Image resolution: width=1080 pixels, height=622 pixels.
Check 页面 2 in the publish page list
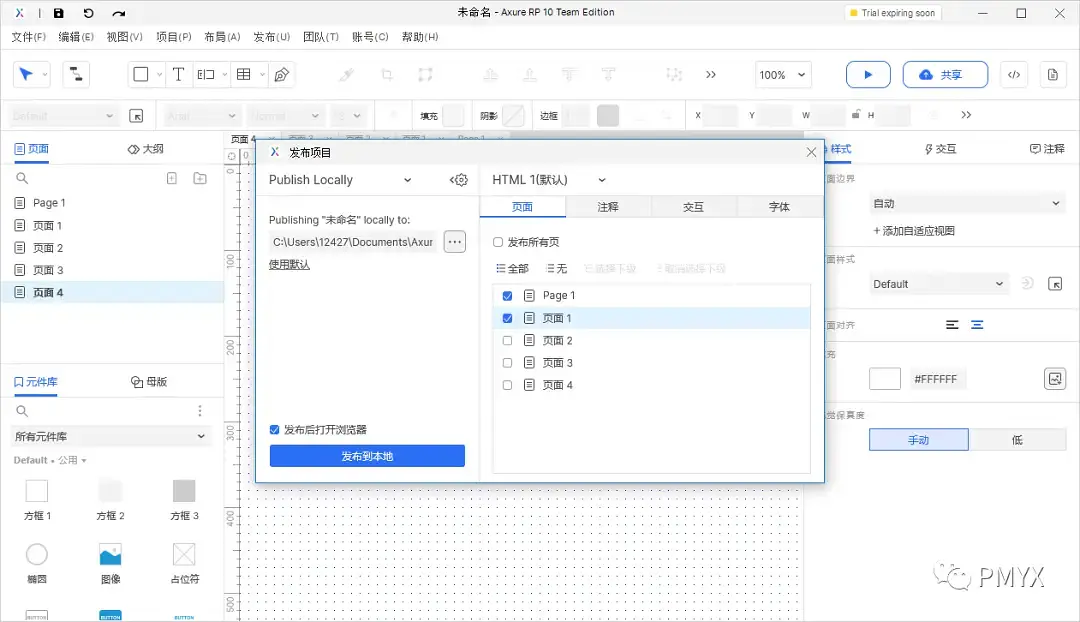point(507,340)
